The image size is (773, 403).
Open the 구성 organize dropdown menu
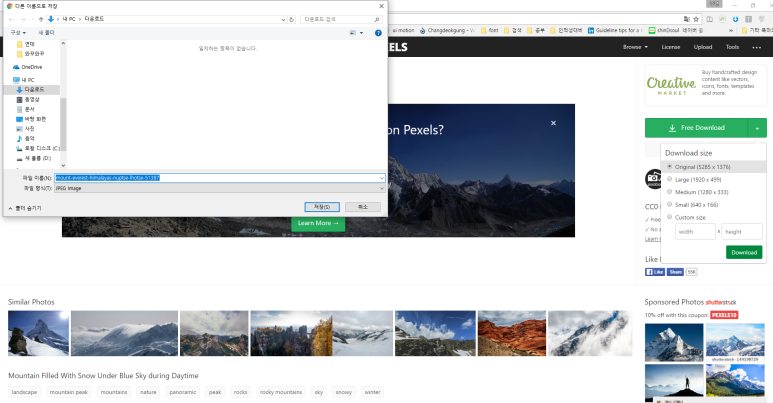click(x=18, y=33)
